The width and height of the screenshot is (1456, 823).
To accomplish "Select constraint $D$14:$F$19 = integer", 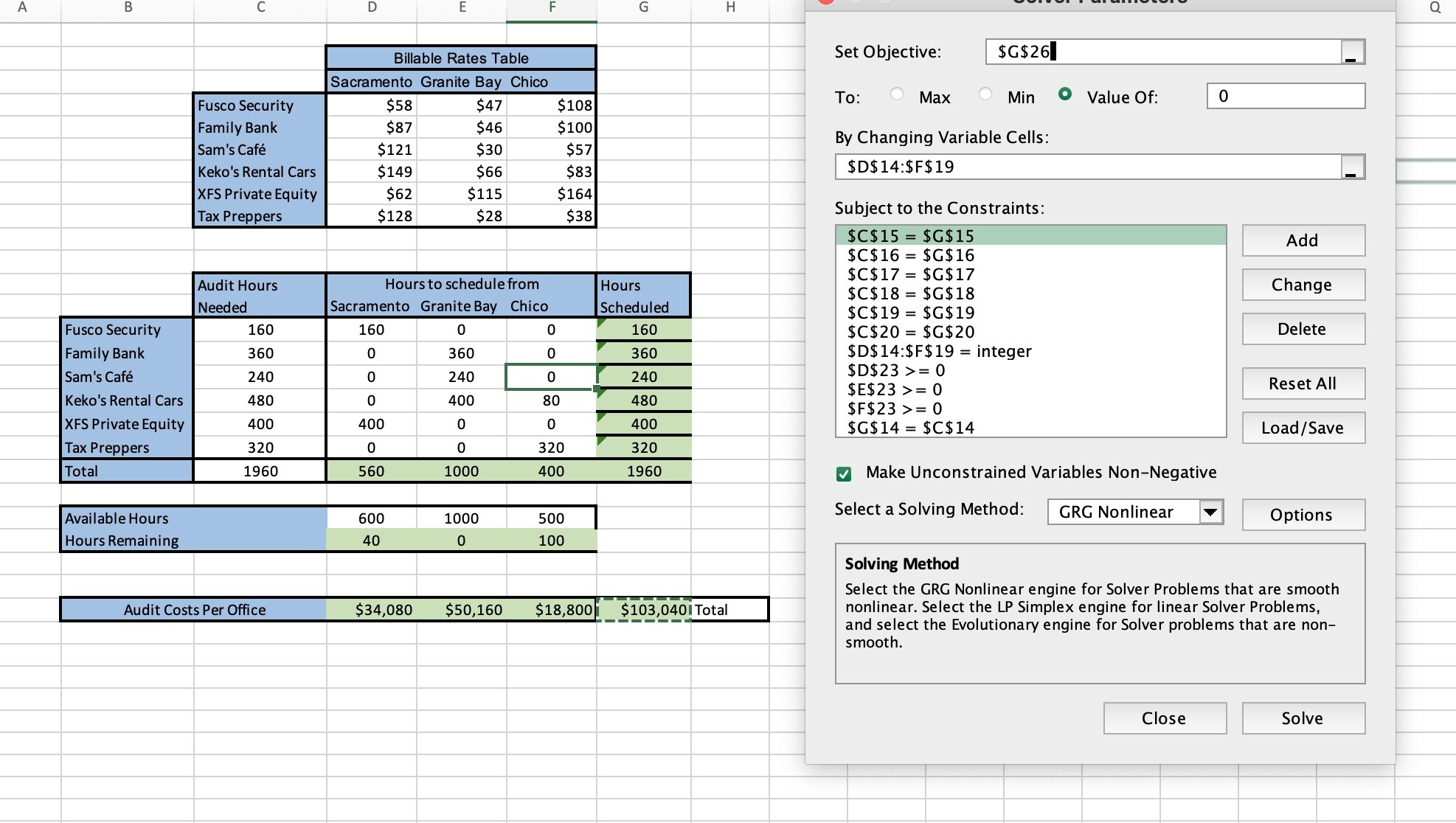I will (x=939, y=351).
